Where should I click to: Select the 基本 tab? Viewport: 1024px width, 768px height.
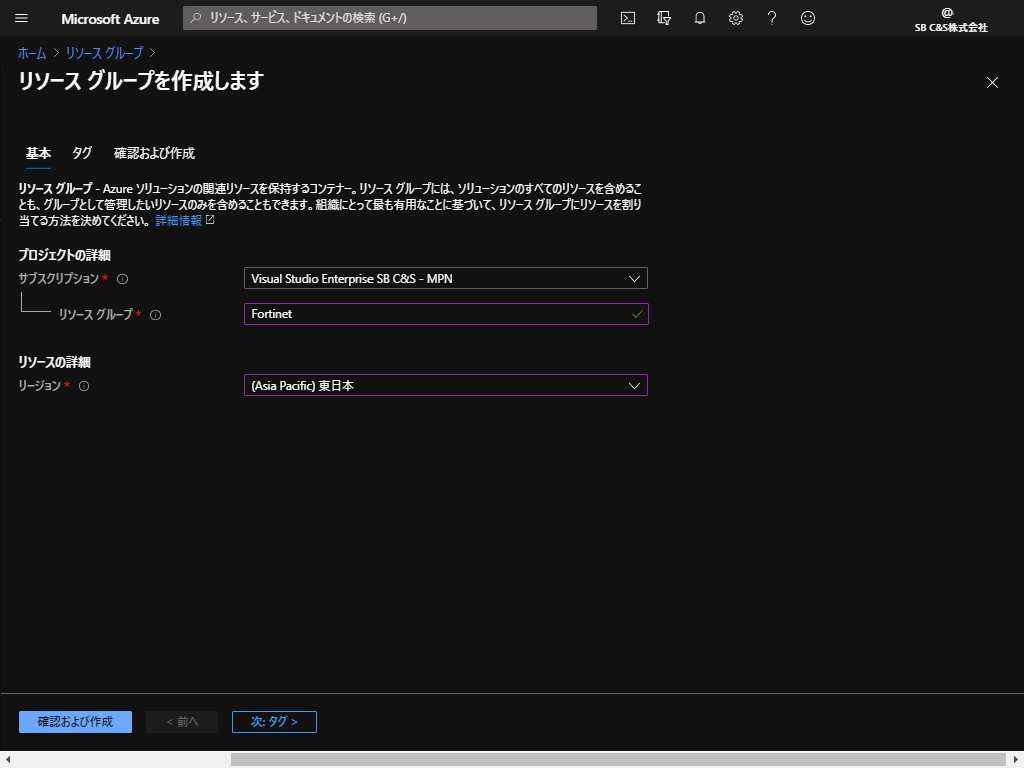39,153
